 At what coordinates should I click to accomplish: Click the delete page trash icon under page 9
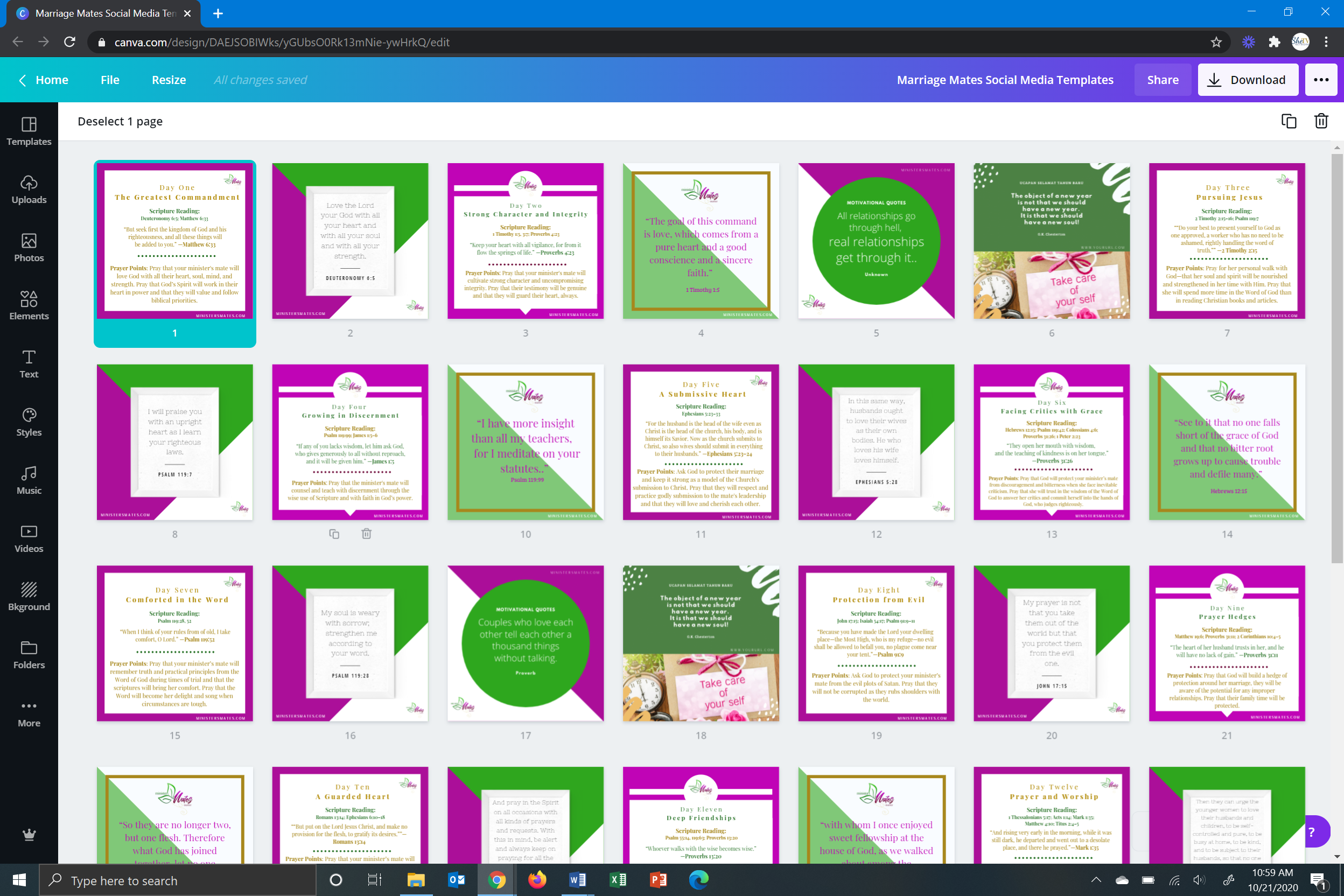click(x=366, y=534)
